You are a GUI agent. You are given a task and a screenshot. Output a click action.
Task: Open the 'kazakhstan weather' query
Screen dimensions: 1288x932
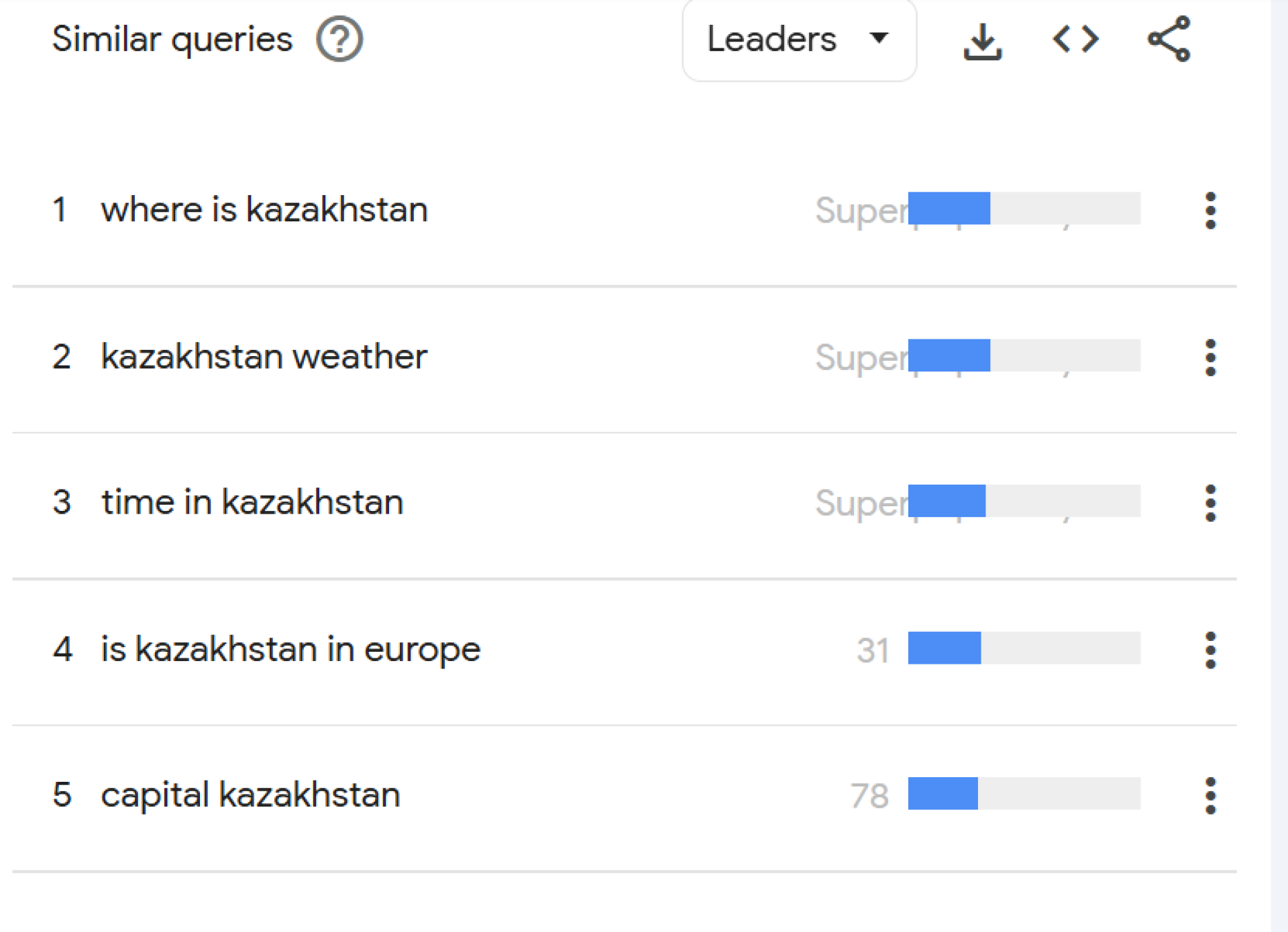264,356
